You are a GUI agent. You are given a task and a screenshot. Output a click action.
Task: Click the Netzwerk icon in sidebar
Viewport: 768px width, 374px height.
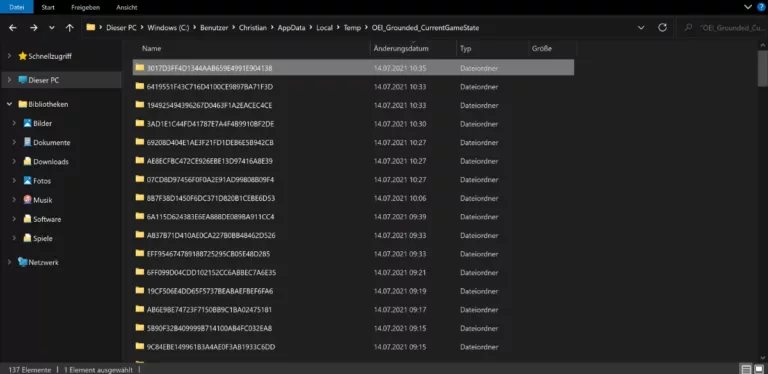[23, 262]
